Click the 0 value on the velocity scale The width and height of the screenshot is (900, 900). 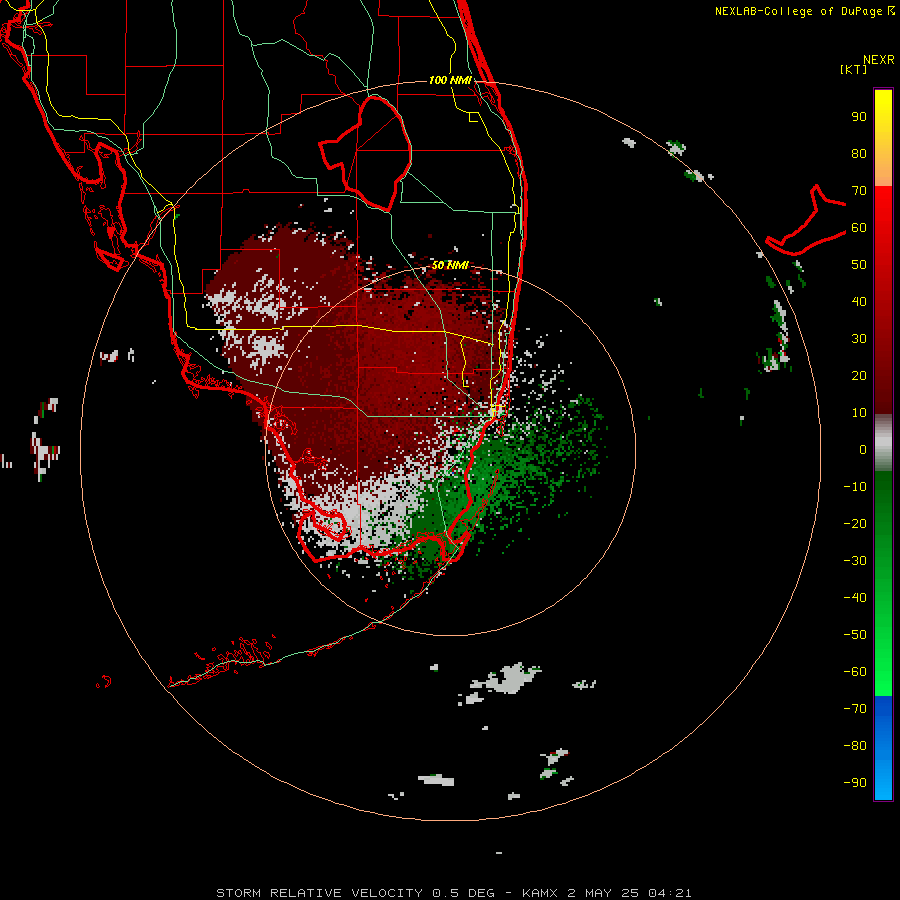coord(863,449)
